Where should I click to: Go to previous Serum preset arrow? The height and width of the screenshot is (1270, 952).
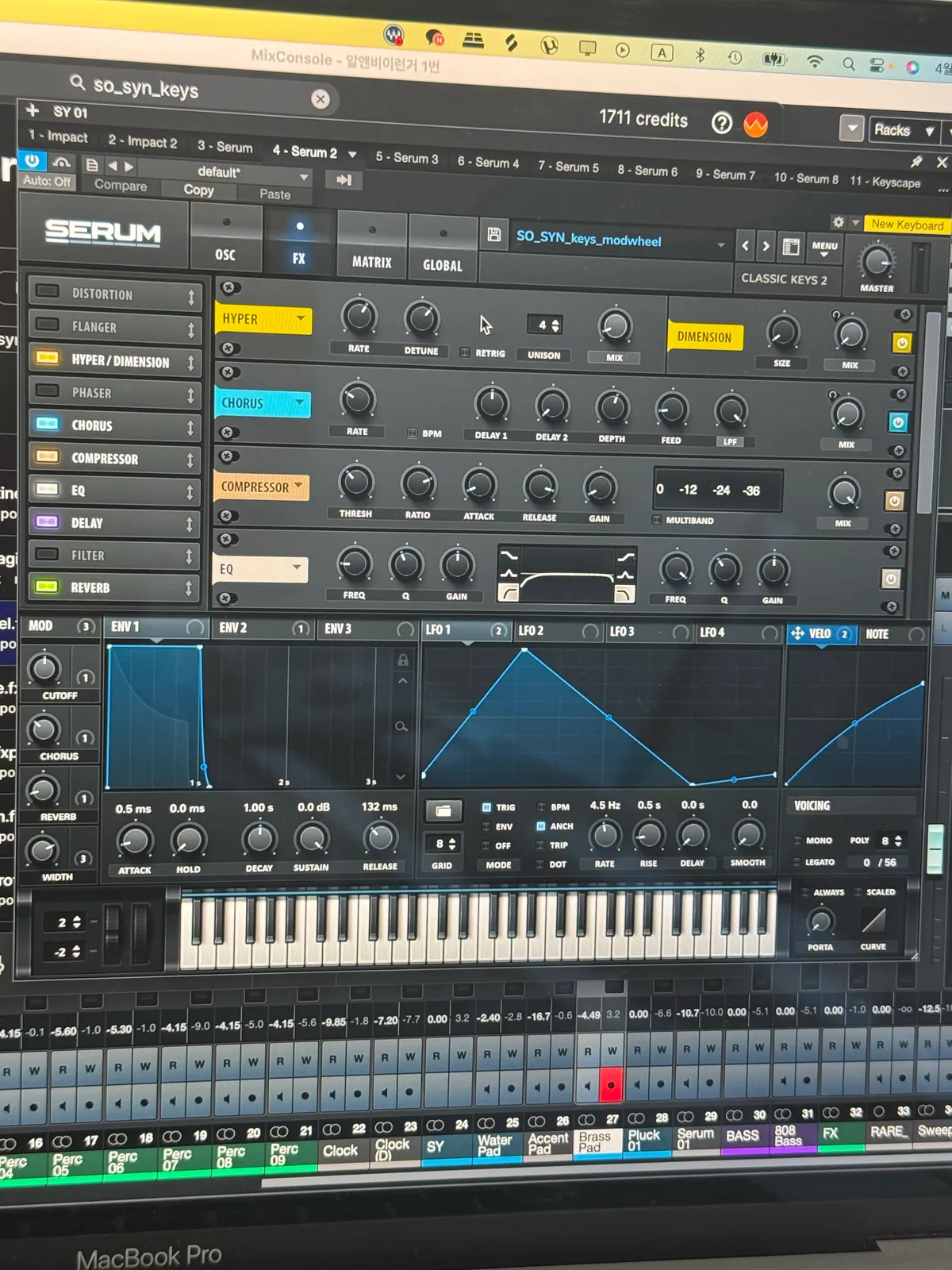coord(745,245)
